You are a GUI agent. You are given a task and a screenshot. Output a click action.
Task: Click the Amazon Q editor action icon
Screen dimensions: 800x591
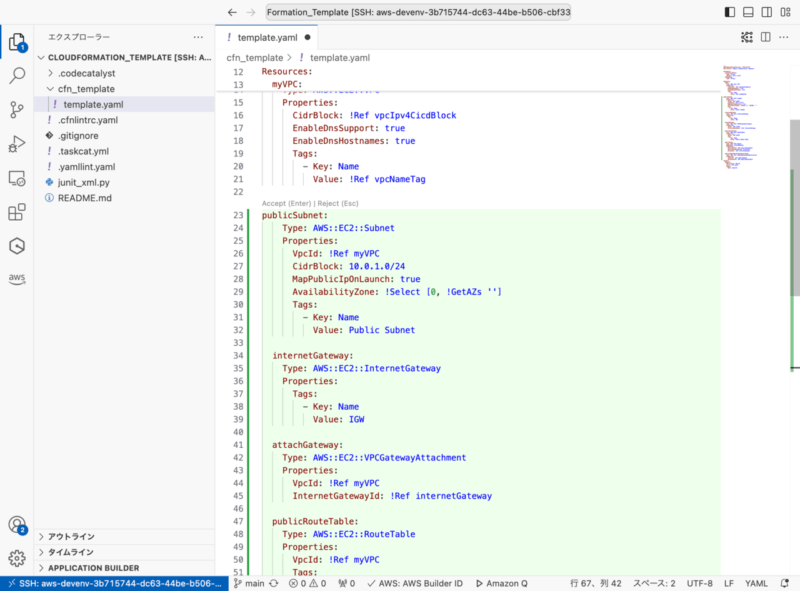pyautogui.click(x=747, y=37)
